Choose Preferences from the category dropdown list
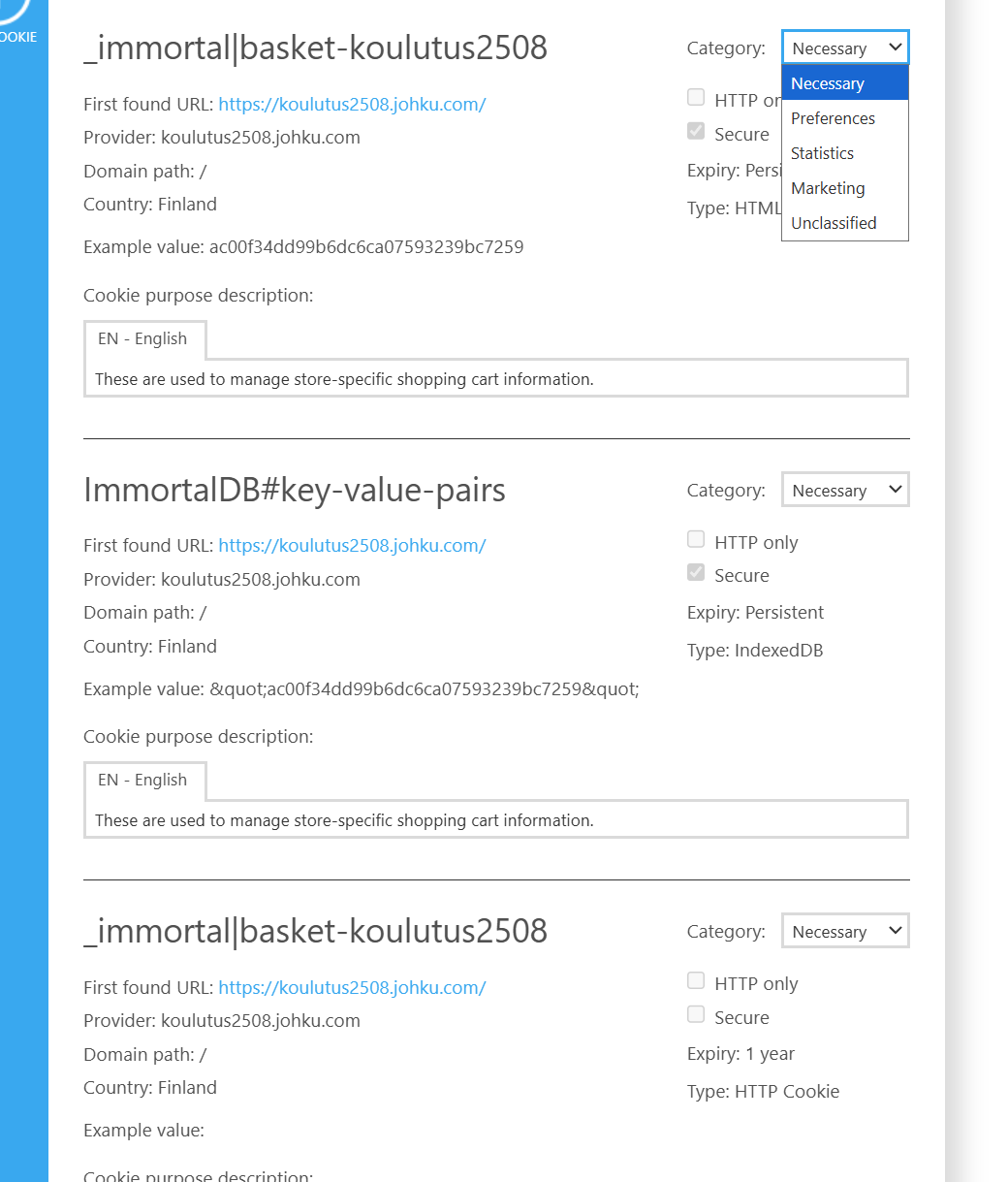Image resolution: width=1008 pixels, height=1182 pixels. click(833, 118)
